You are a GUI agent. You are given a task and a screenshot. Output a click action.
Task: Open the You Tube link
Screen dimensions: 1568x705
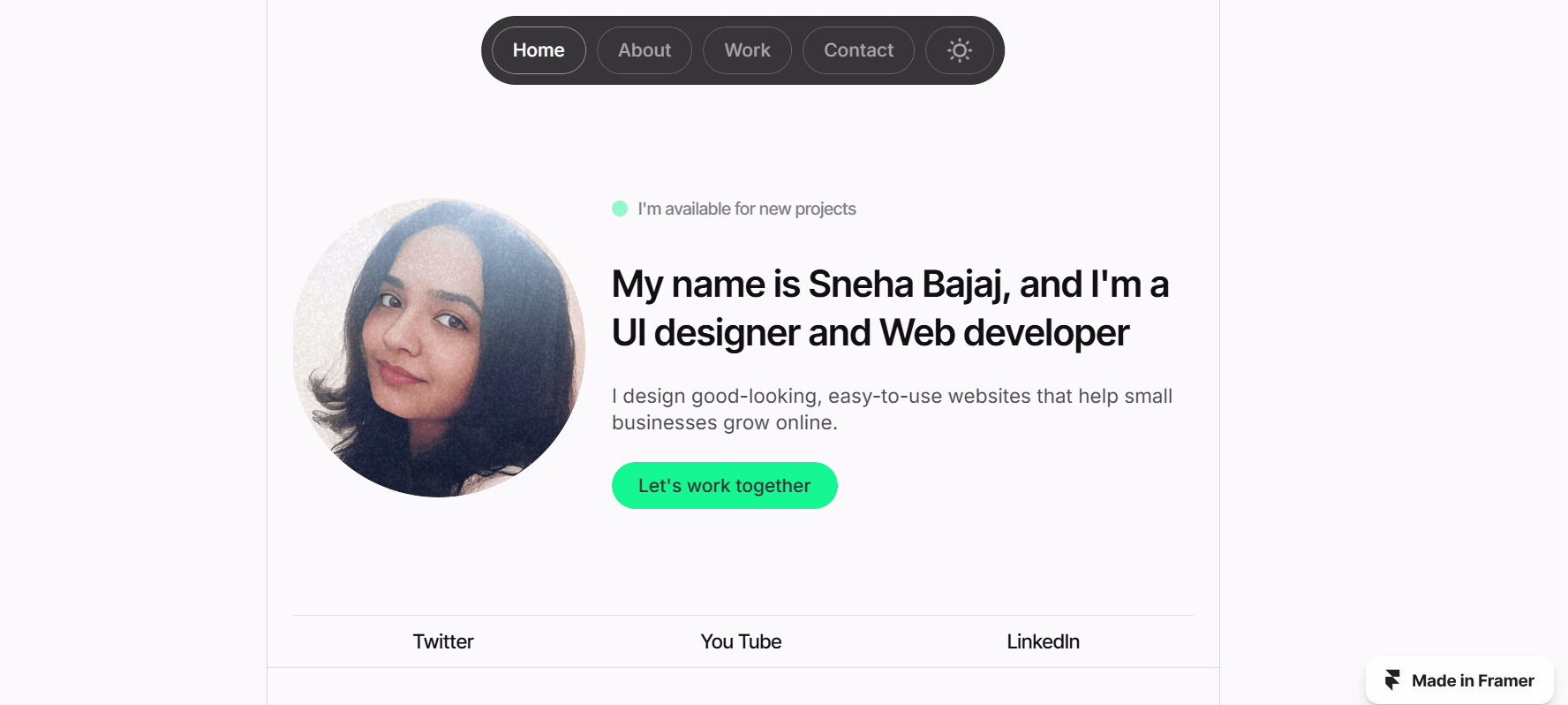pyautogui.click(x=741, y=641)
